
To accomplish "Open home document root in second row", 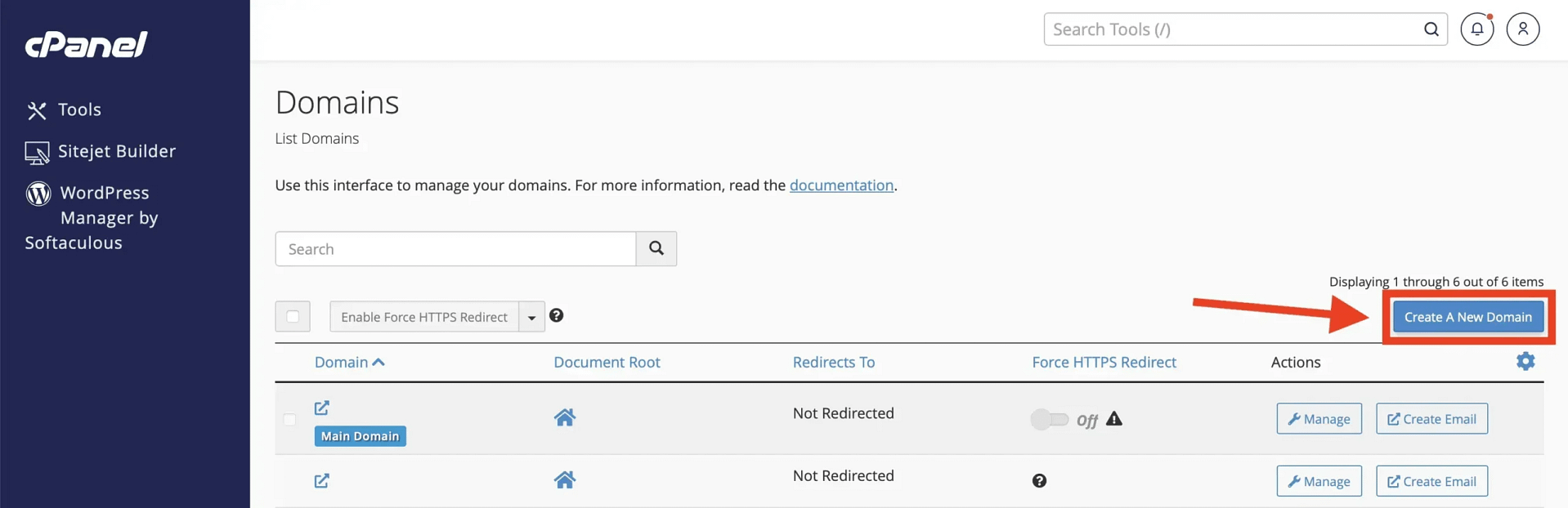I will tap(565, 480).
